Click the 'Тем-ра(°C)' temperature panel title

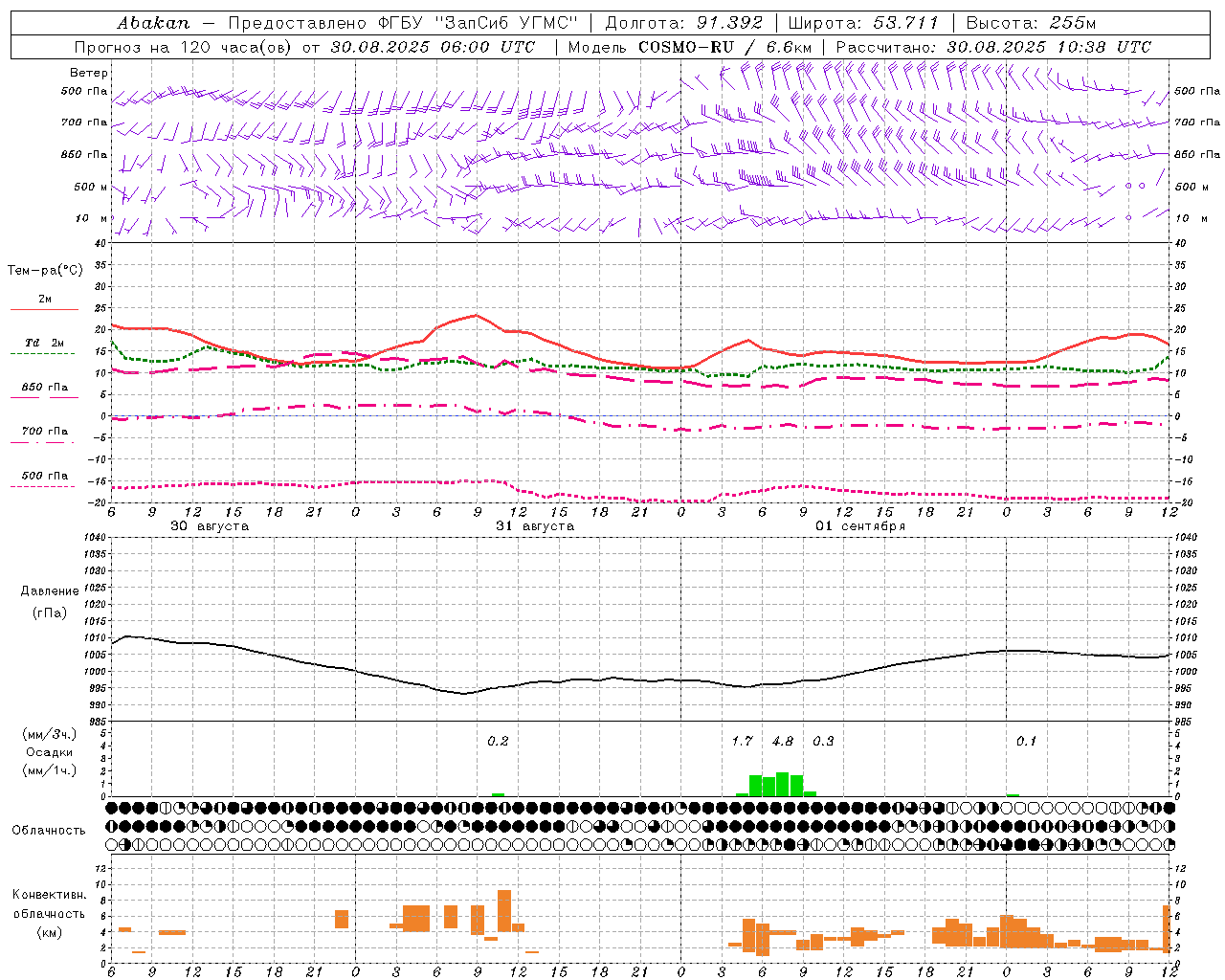coord(45,270)
